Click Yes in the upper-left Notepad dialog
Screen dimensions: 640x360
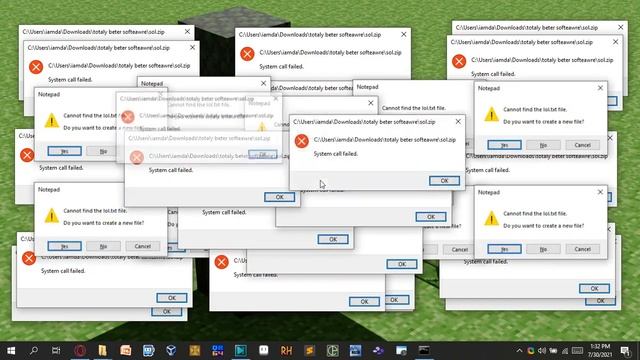64,151
